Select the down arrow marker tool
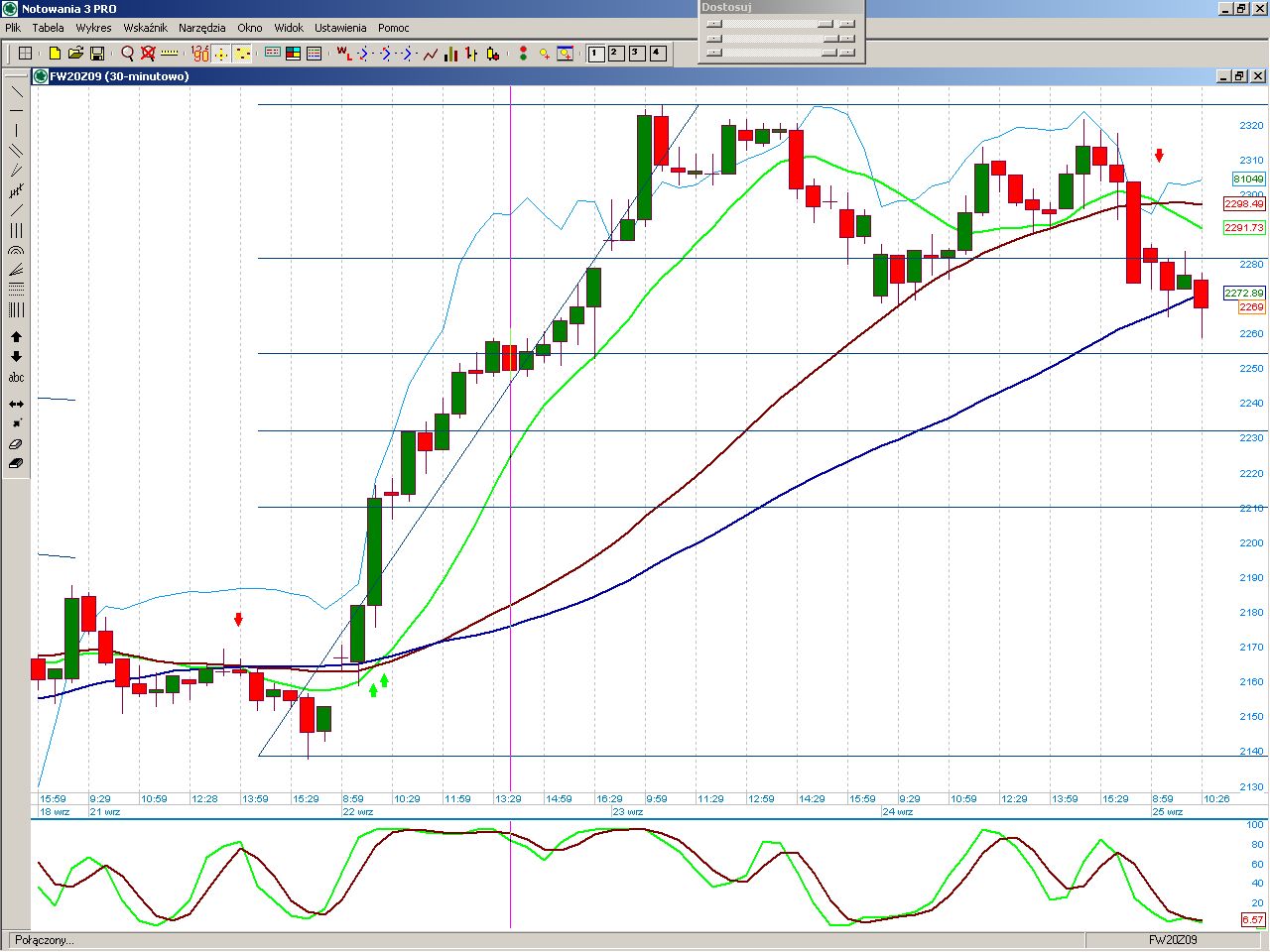This screenshot has width=1270, height=952. [16, 357]
